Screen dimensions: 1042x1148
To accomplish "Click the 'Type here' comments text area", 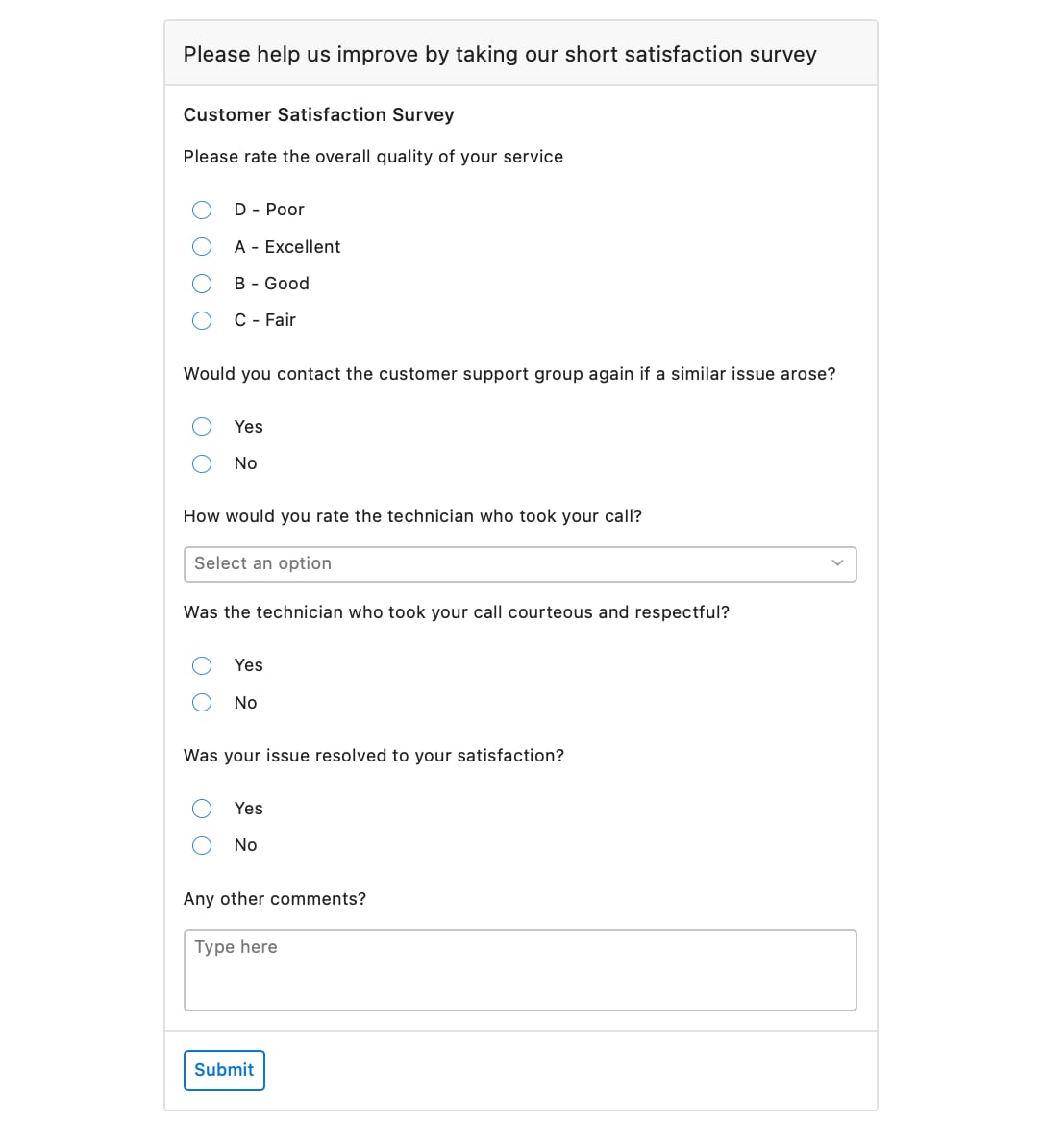I will (520, 969).
